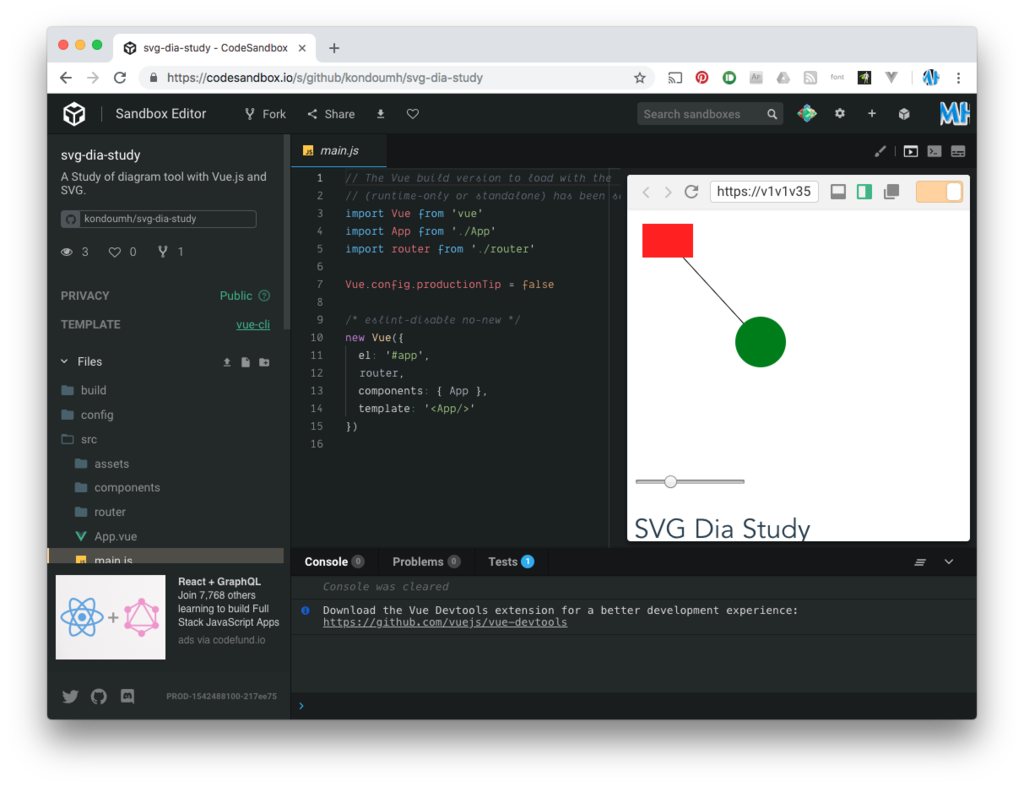Open the GitHub icon in sidebar footer
The image size is (1024, 787).
[99, 696]
